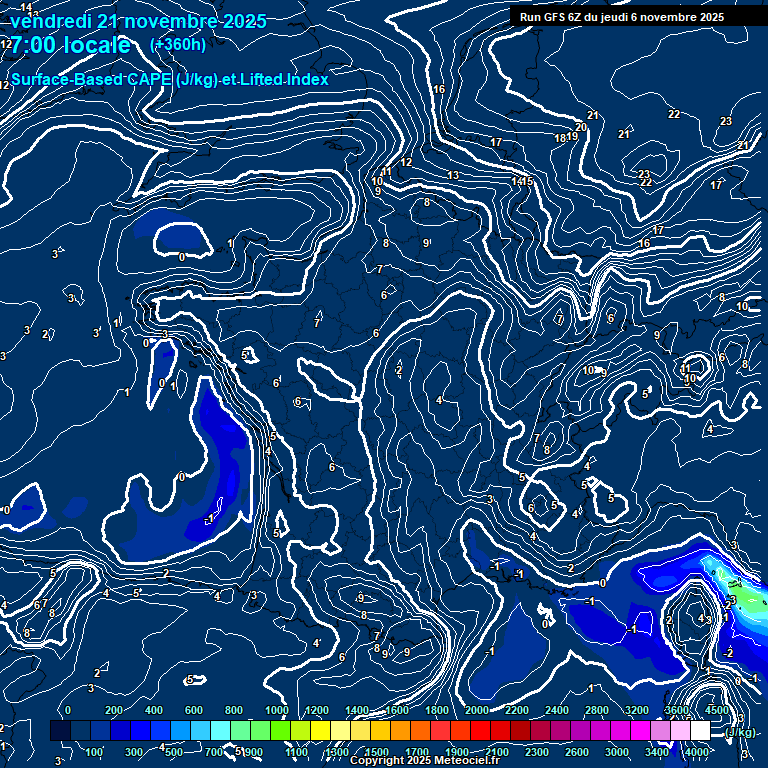
Task: Click the magenta swatch between 3200 and 3400
Action: [640, 731]
